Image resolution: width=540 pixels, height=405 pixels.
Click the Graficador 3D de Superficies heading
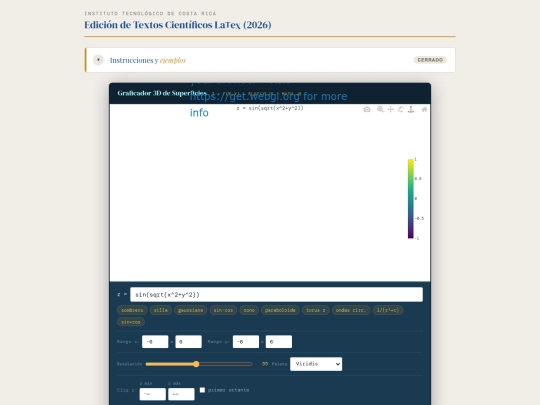[x=162, y=93]
